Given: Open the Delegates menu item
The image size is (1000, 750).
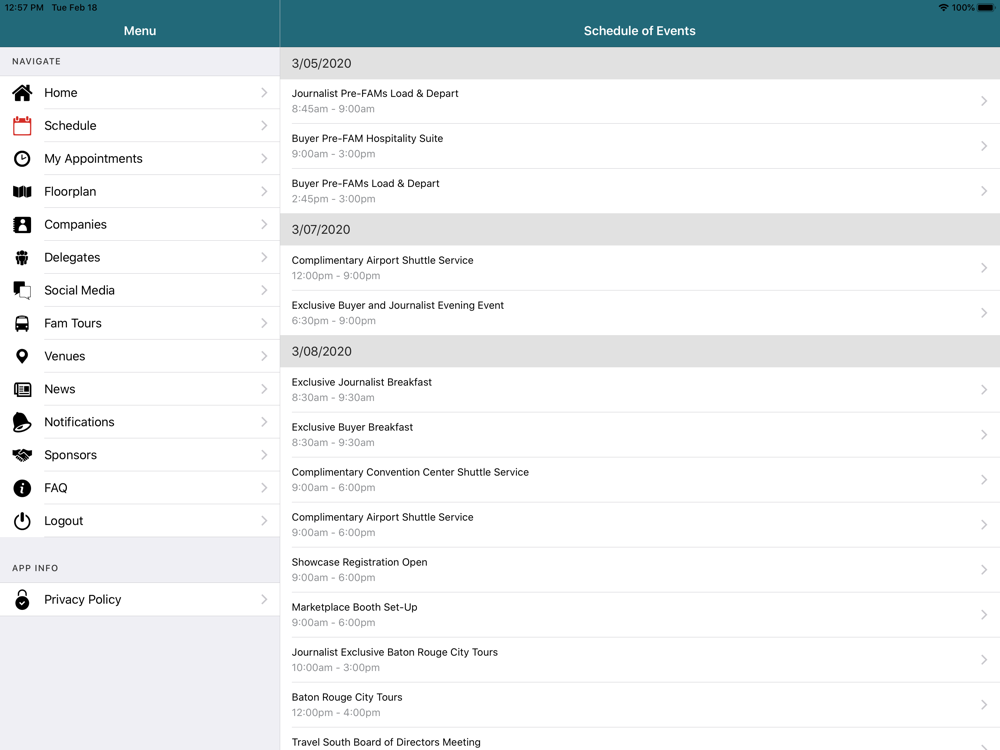Looking at the screenshot, I should (x=140, y=258).
